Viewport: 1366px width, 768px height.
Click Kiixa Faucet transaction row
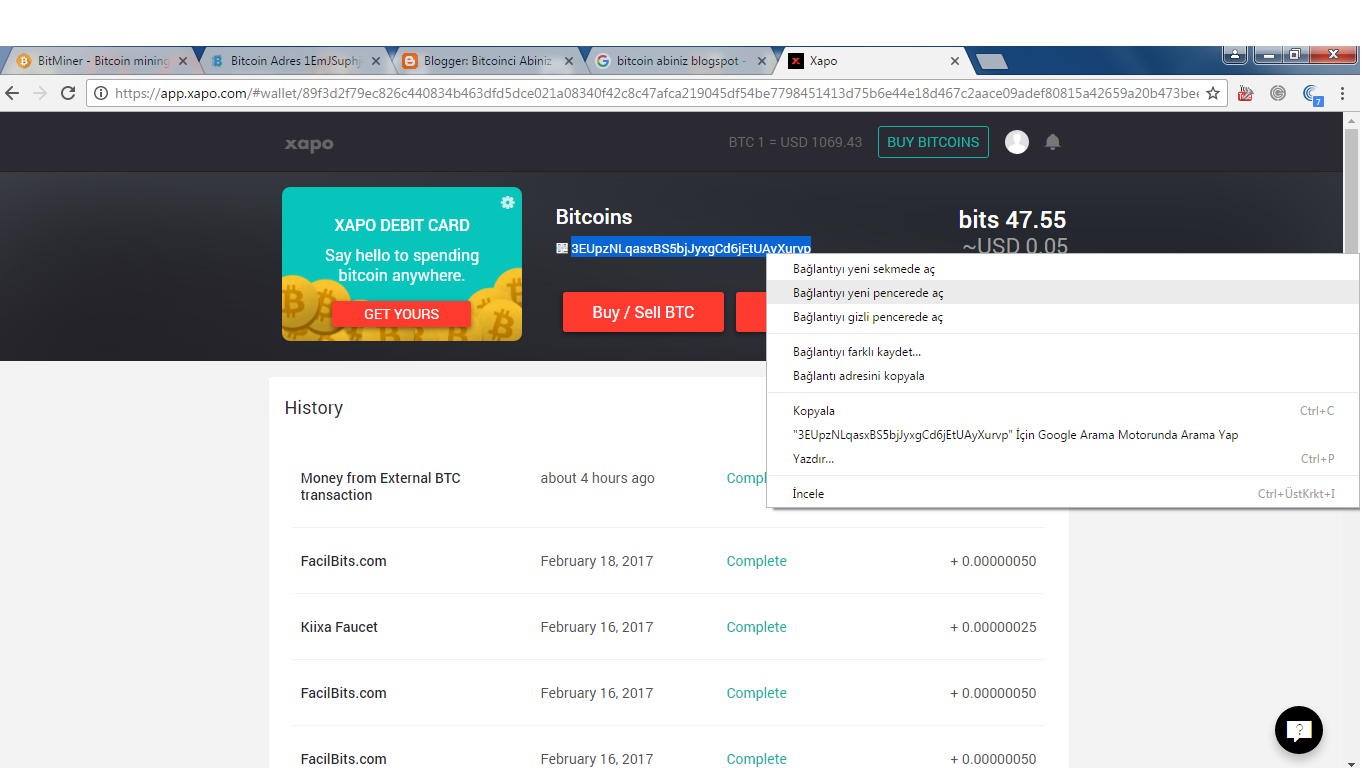point(668,627)
